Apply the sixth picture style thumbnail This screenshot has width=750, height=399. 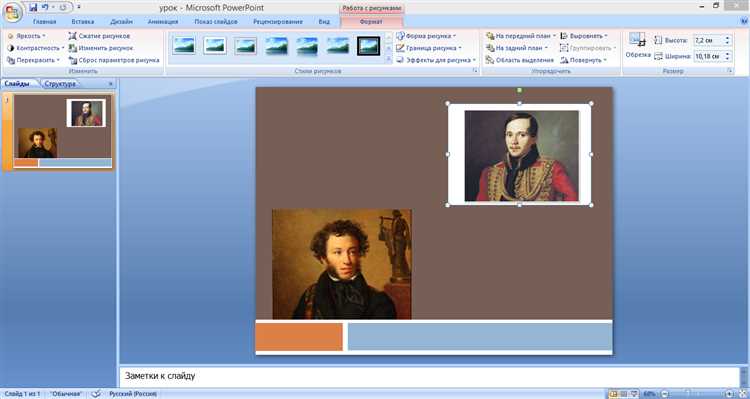[338, 46]
